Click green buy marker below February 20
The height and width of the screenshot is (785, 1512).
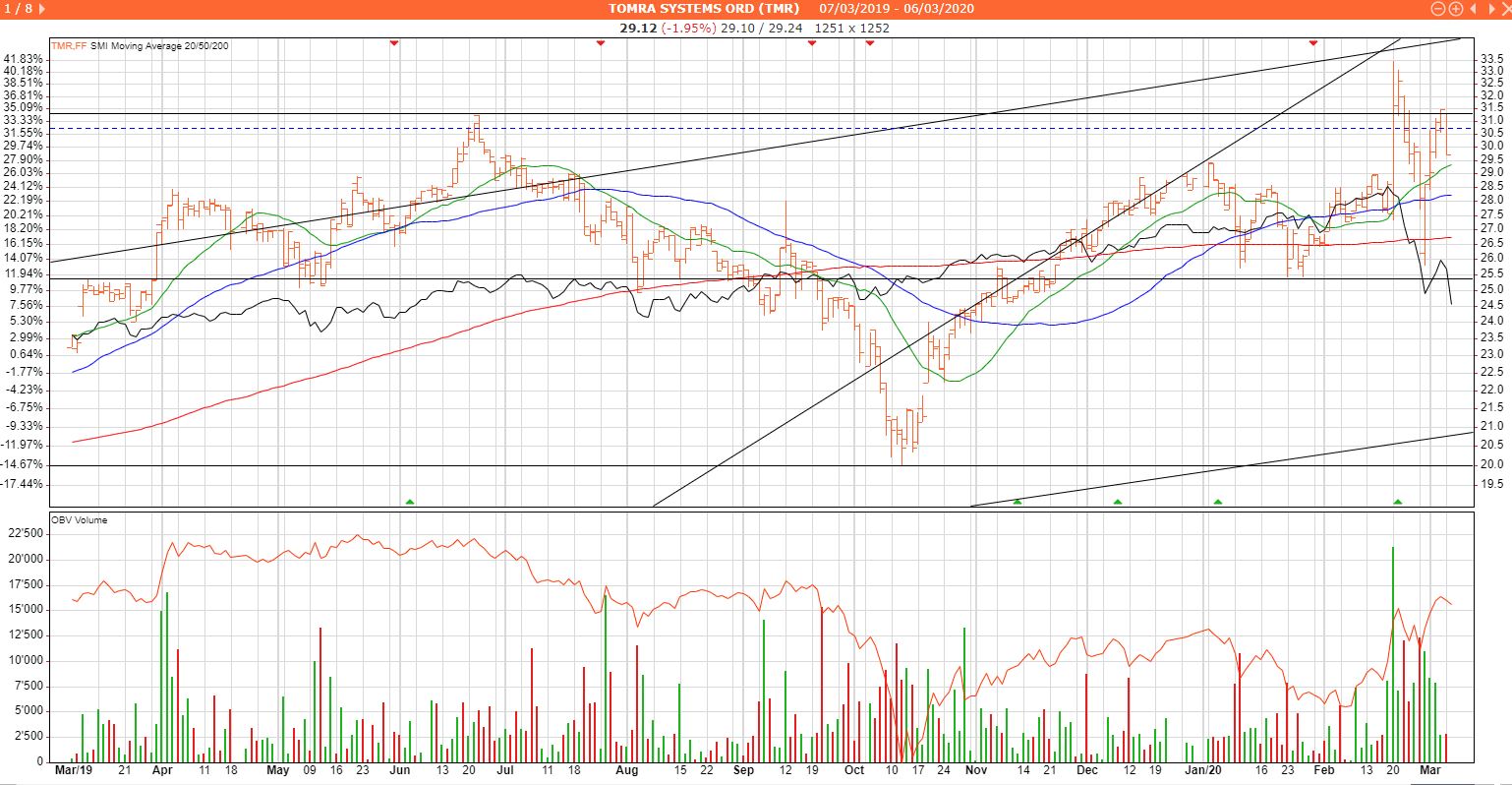coord(1398,502)
